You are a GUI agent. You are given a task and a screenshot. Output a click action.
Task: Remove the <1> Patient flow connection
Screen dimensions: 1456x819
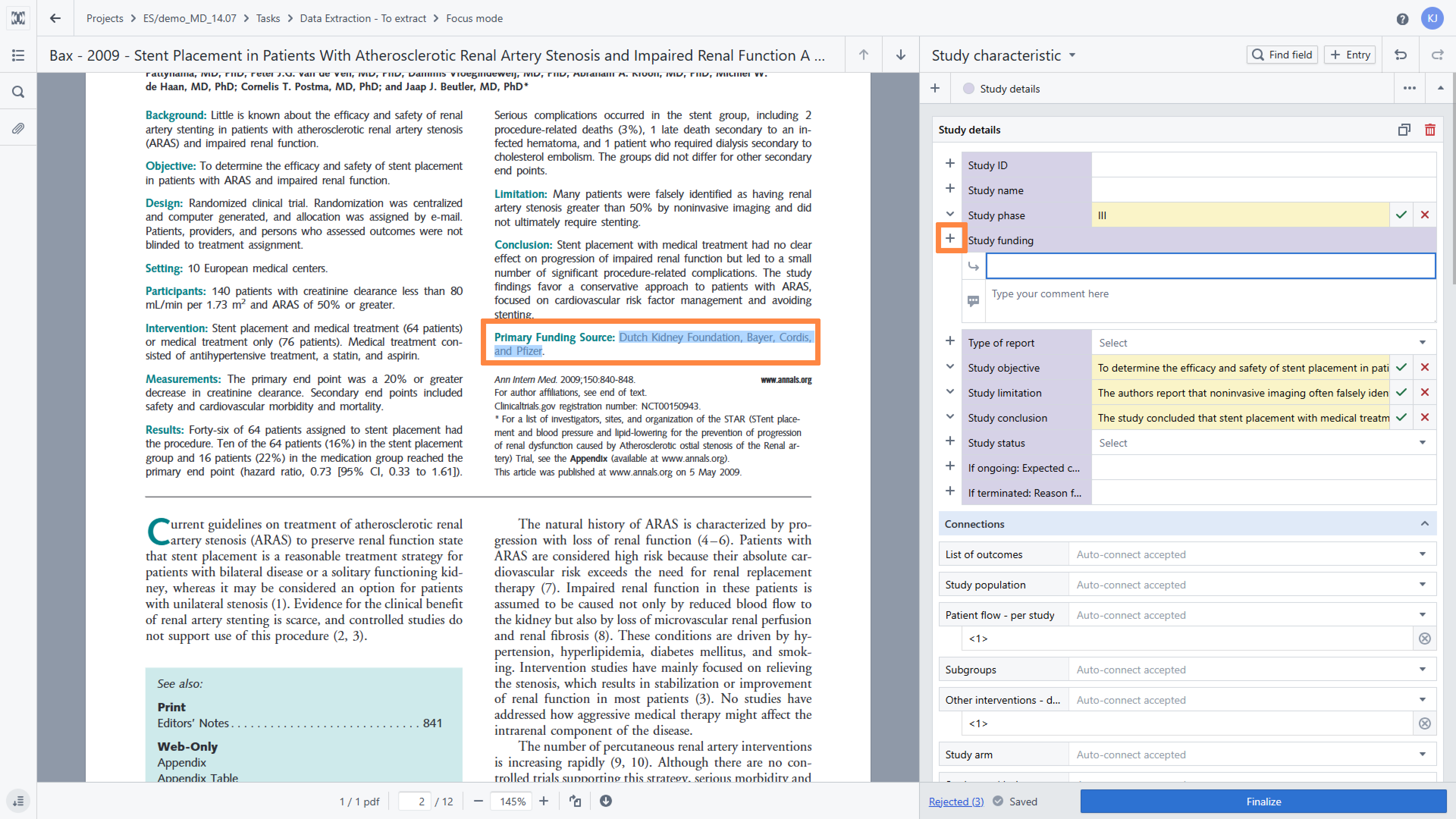point(1425,639)
